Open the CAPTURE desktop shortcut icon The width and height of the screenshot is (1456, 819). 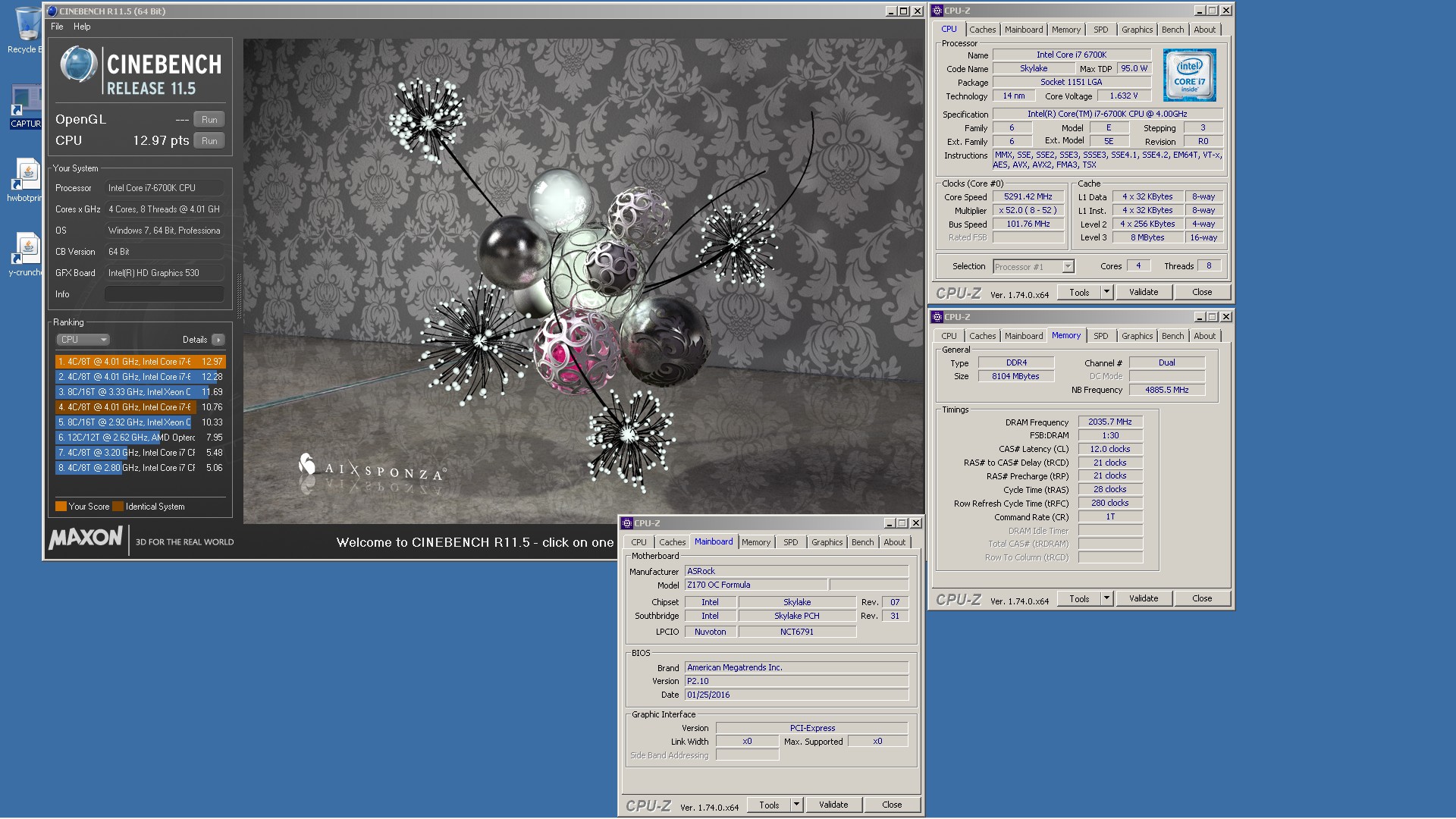click(x=26, y=100)
